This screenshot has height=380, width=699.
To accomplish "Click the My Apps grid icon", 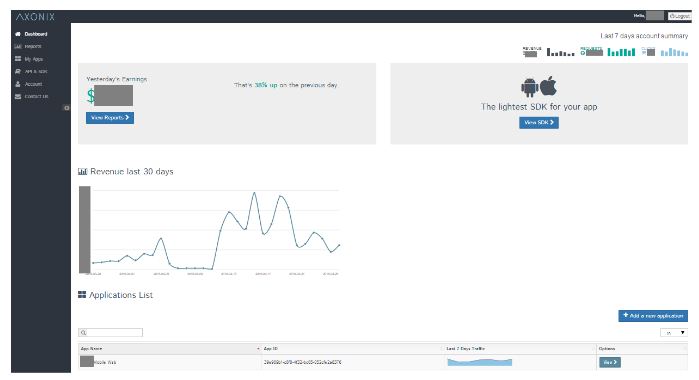I will 18,59.
